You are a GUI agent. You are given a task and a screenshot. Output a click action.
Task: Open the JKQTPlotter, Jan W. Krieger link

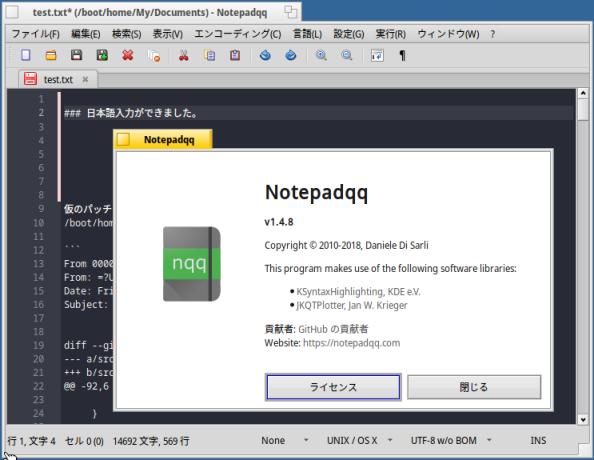click(x=352, y=305)
